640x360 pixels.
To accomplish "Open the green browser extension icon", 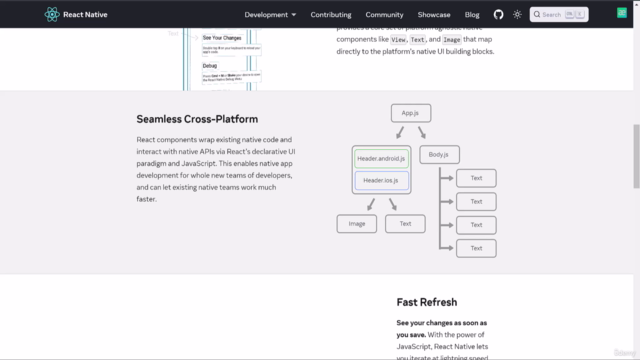I will point(622,13).
